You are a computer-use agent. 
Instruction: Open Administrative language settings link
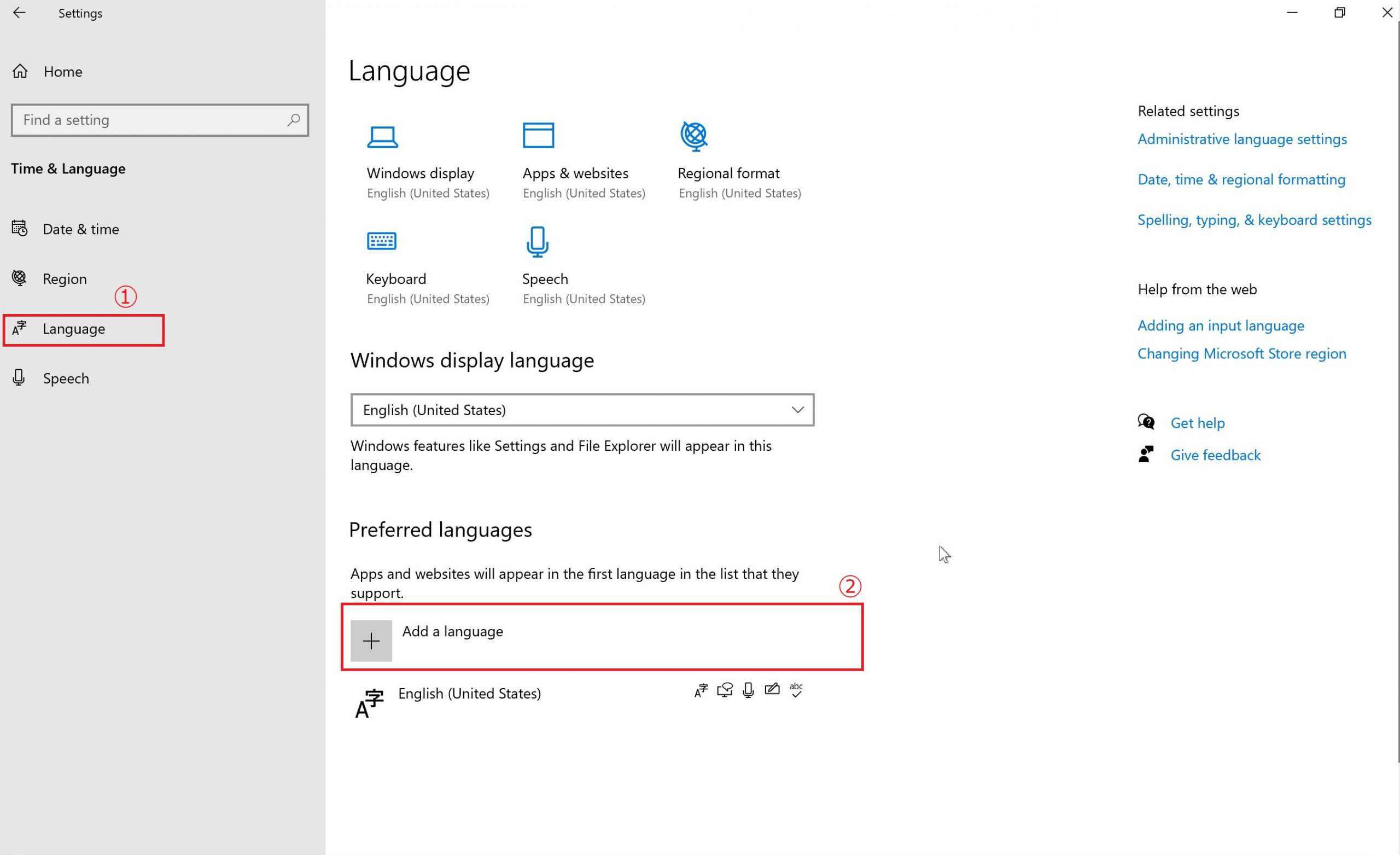[x=1241, y=139]
